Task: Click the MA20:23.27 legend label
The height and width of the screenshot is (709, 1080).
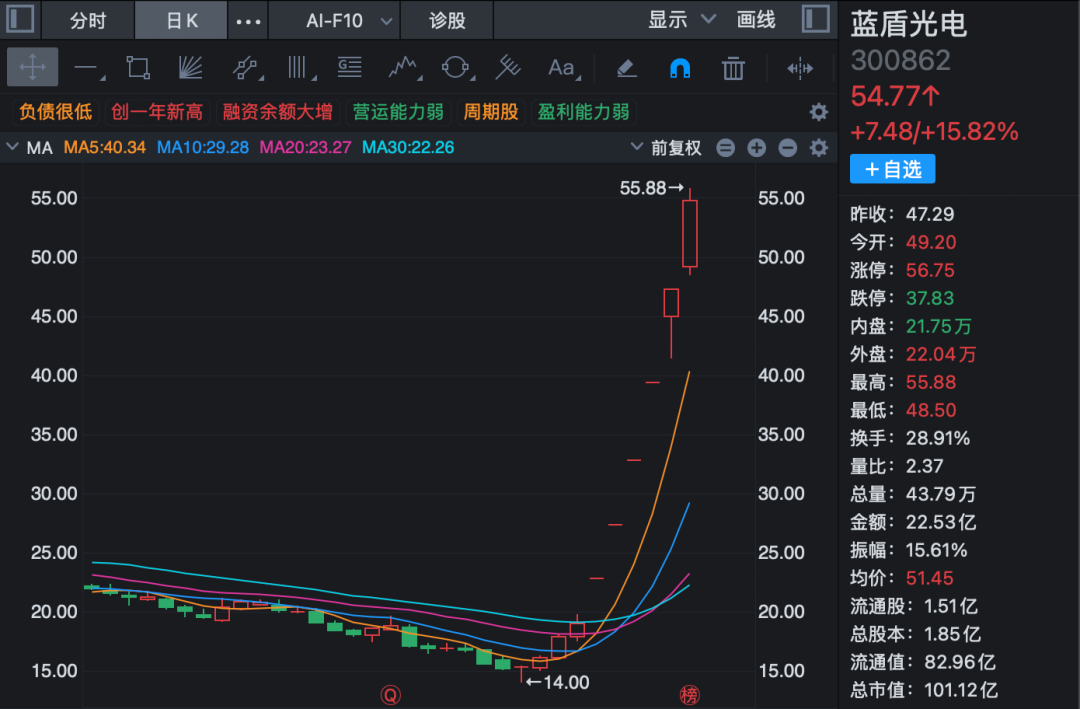Action: pyautogui.click(x=305, y=147)
